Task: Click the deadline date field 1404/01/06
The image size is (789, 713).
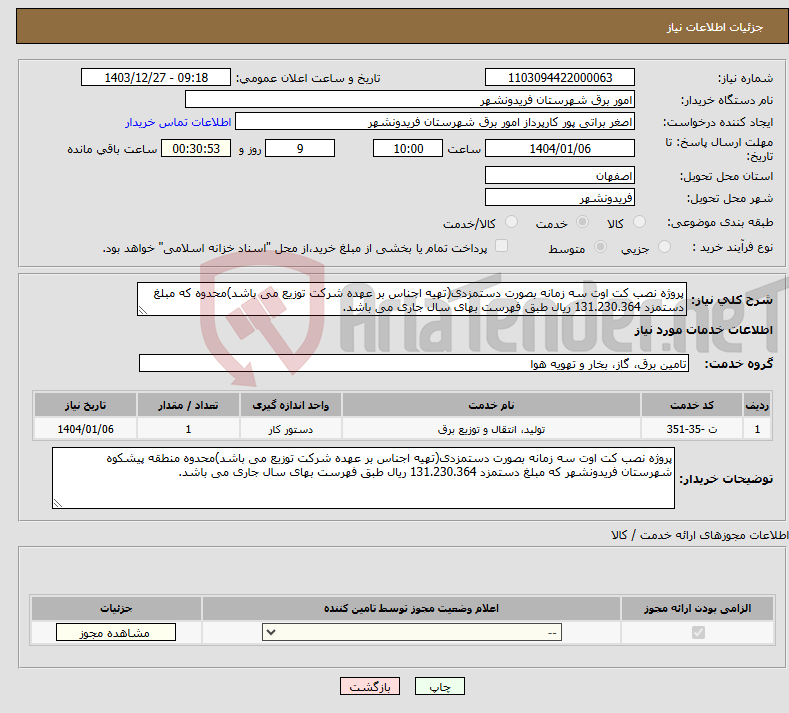Action: 560,148
